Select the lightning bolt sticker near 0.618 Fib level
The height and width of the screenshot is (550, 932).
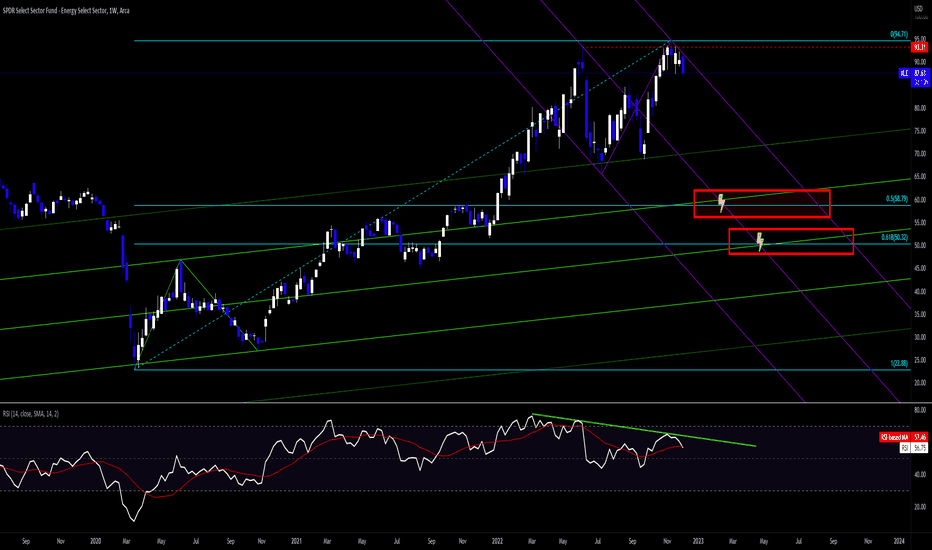760,241
